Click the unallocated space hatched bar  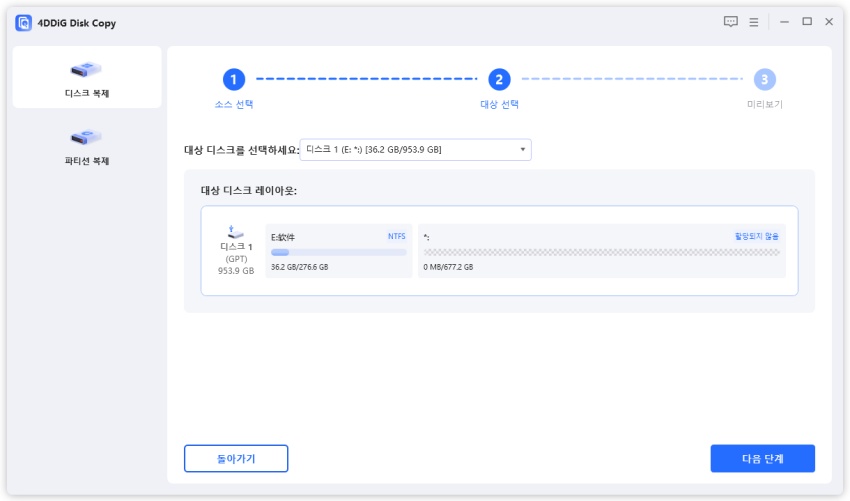(601, 252)
